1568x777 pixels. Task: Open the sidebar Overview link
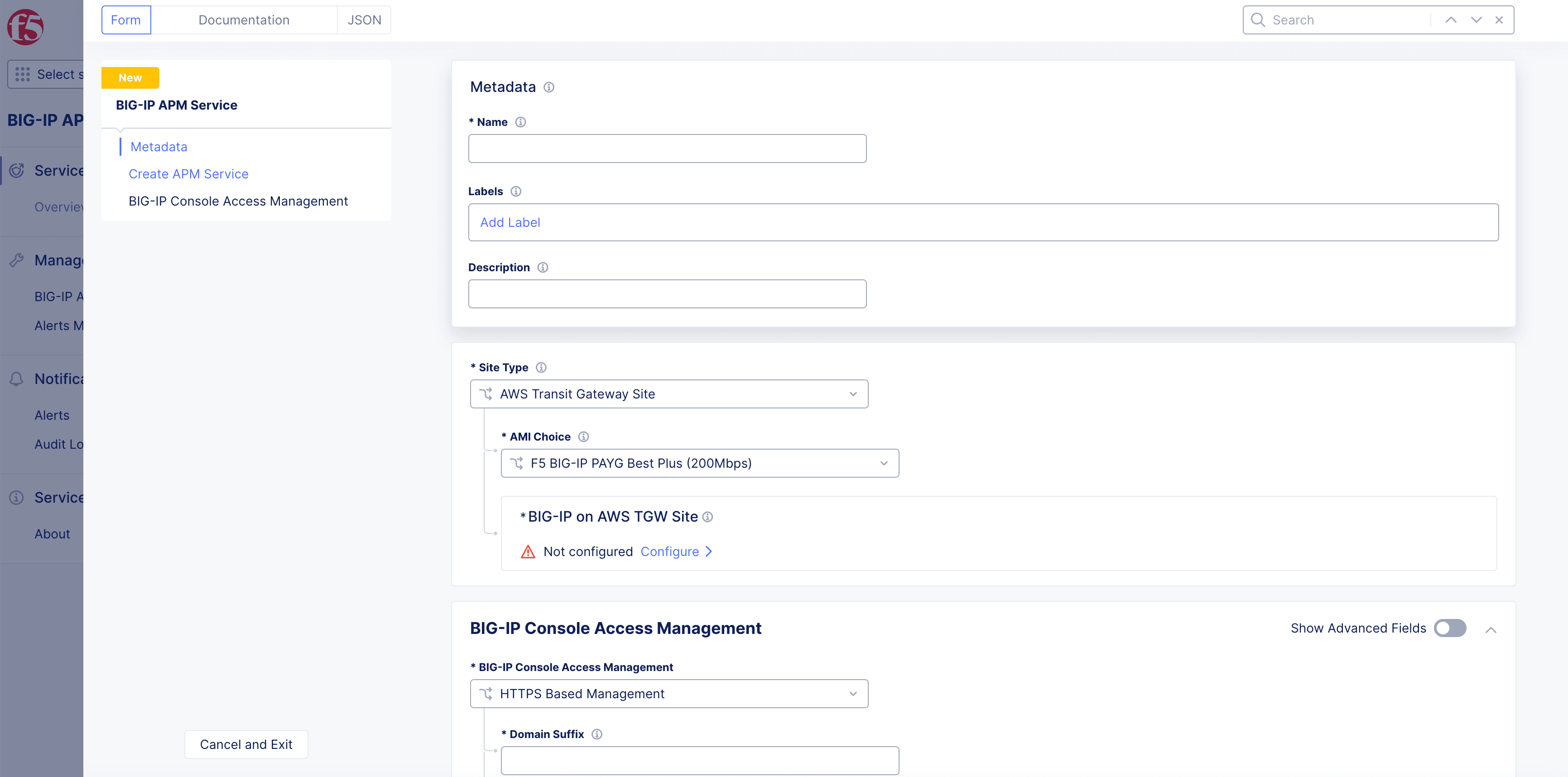pos(58,207)
